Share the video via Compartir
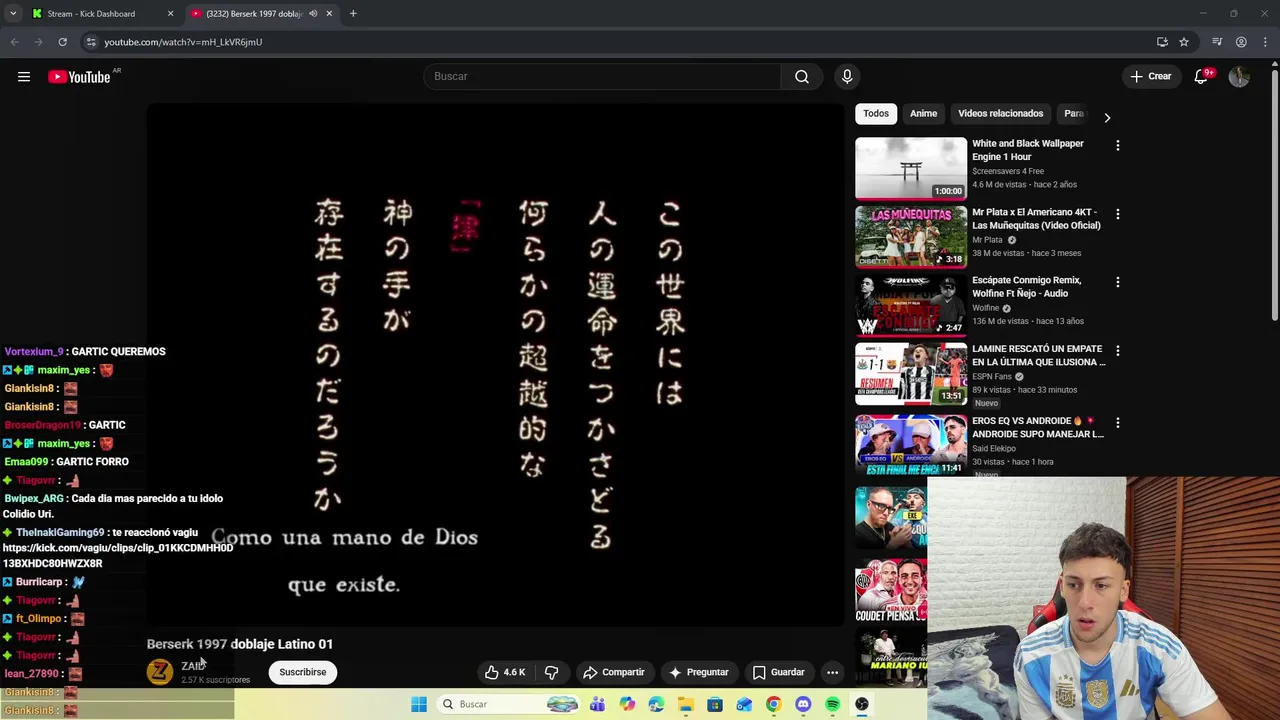Viewport: 1280px width, 720px height. click(614, 672)
